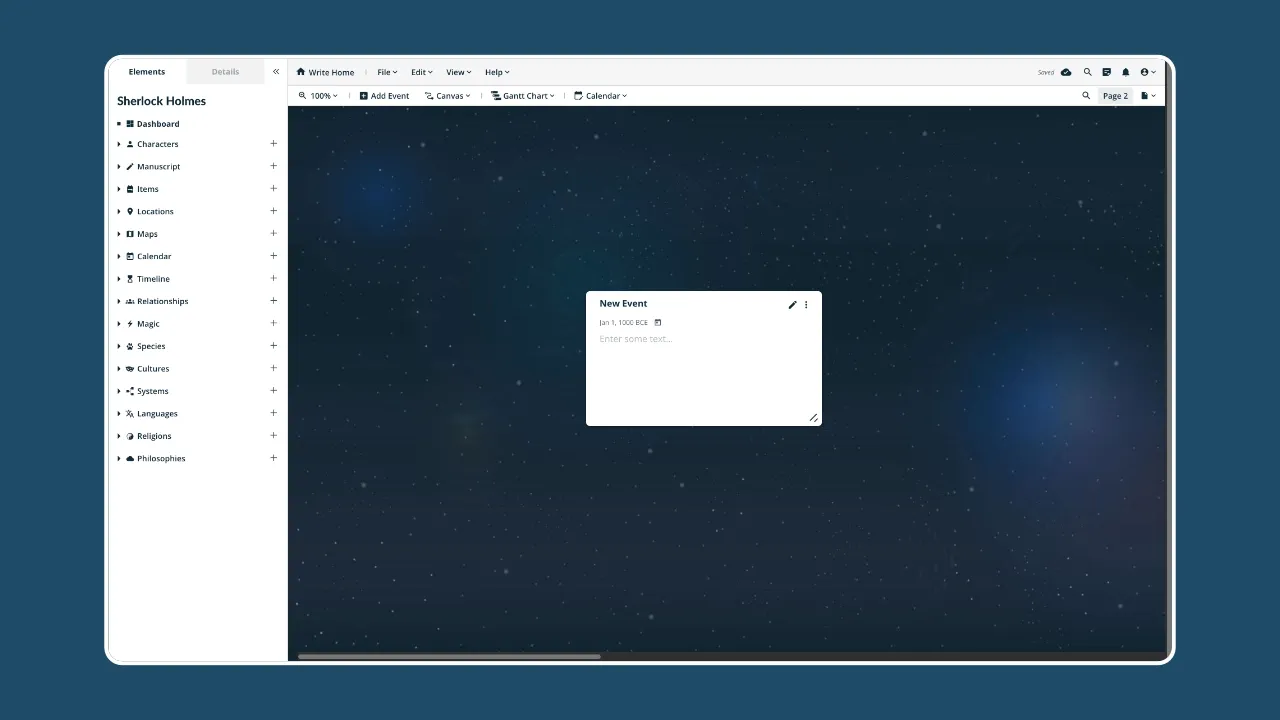This screenshot has height=720, width=1280.
Task: Add a new Religion with the plus button
Action: click(273, 435)
